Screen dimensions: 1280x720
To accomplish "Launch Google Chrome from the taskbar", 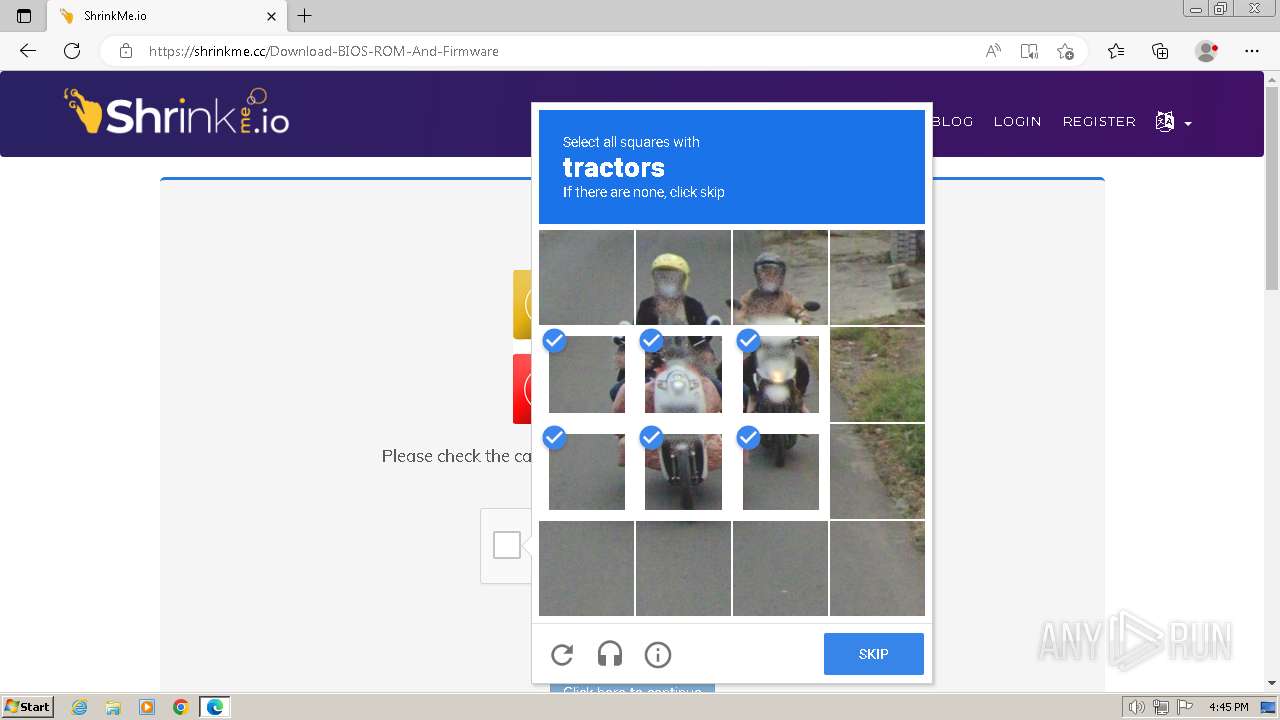I will pyautogui.click(x=181, y=707).
